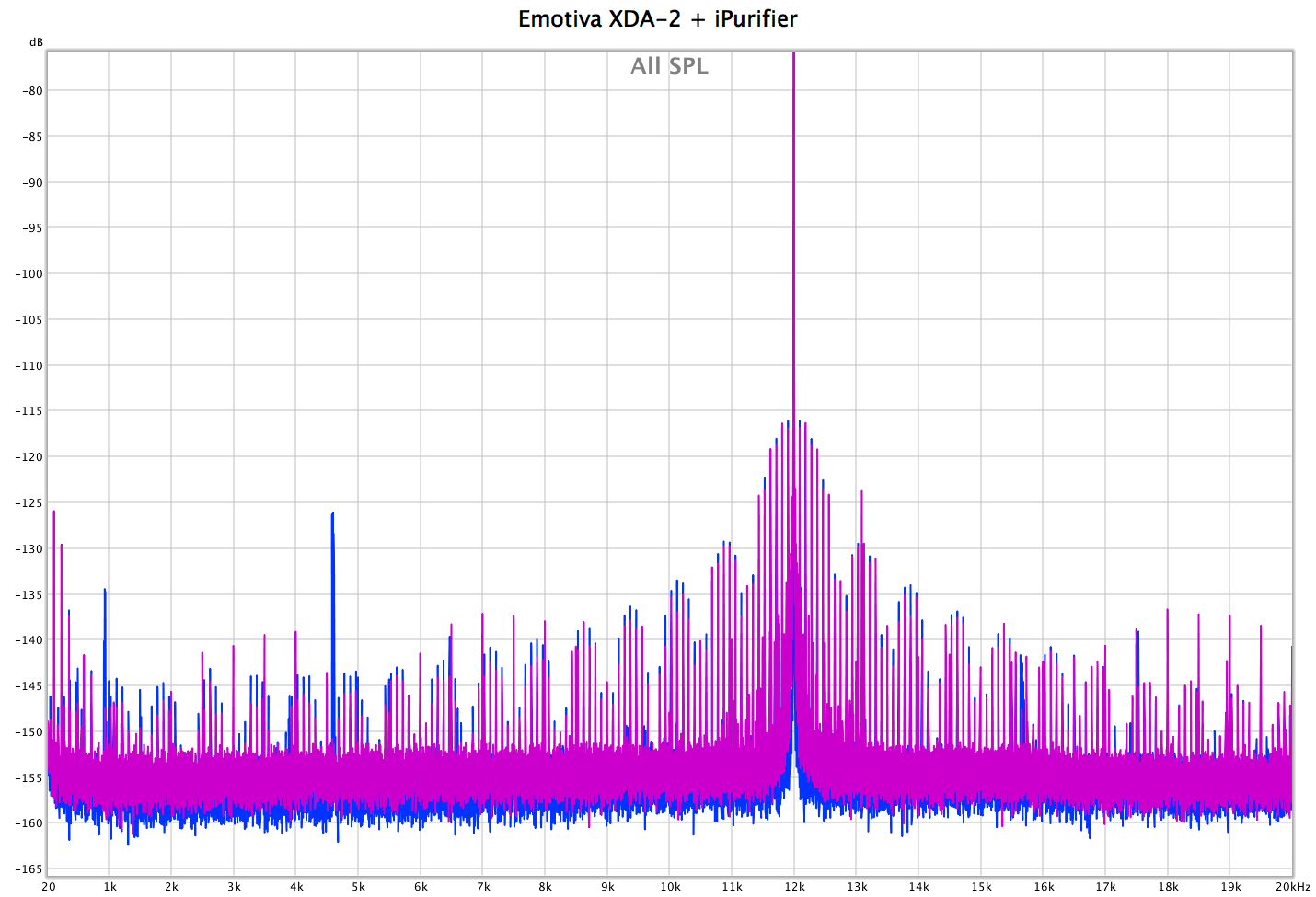This screenshot has height=897, width=1316.
Task: Click the 17k frequency axis label
Action: (x=1105, y=887)
